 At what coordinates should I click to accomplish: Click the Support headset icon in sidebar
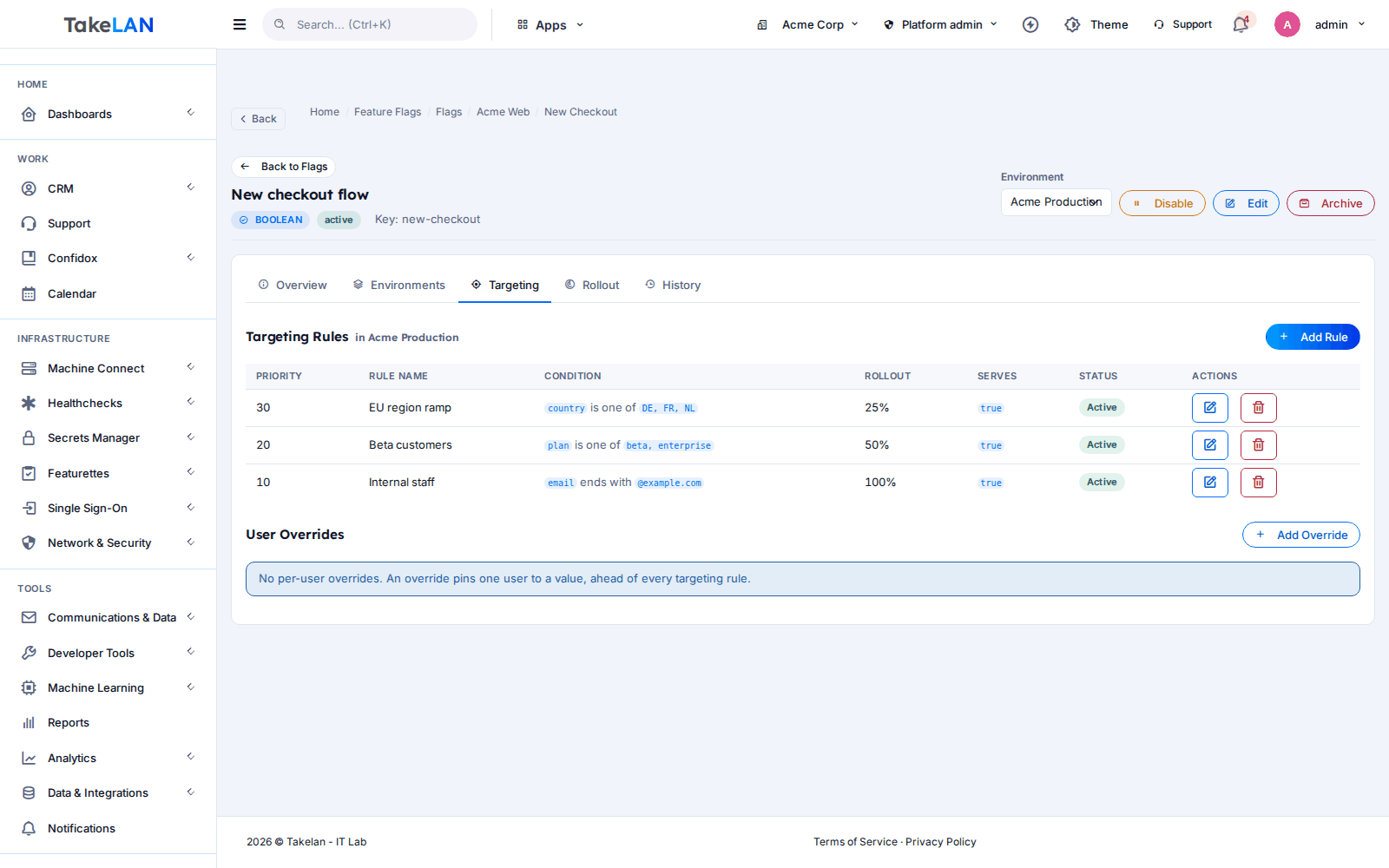(29, 223)
